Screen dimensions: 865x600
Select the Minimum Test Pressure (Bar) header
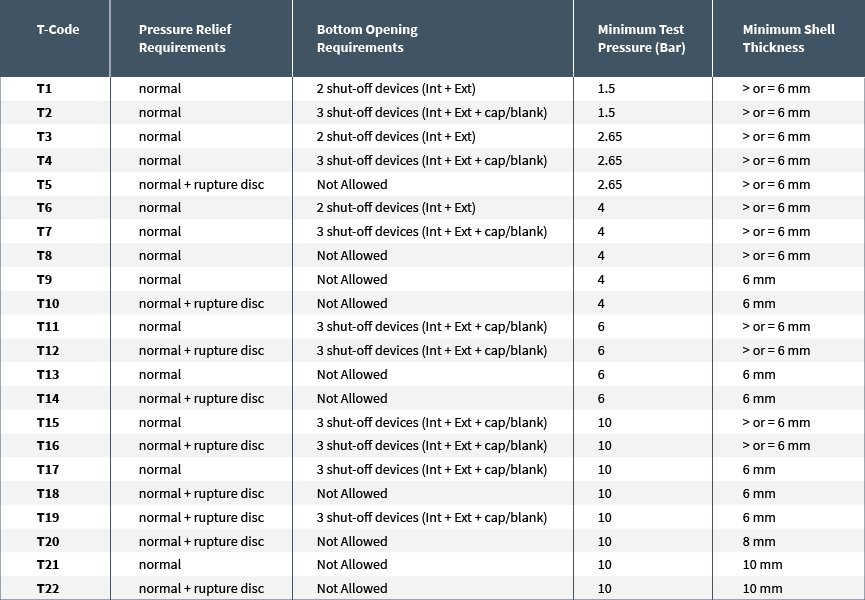641,39
